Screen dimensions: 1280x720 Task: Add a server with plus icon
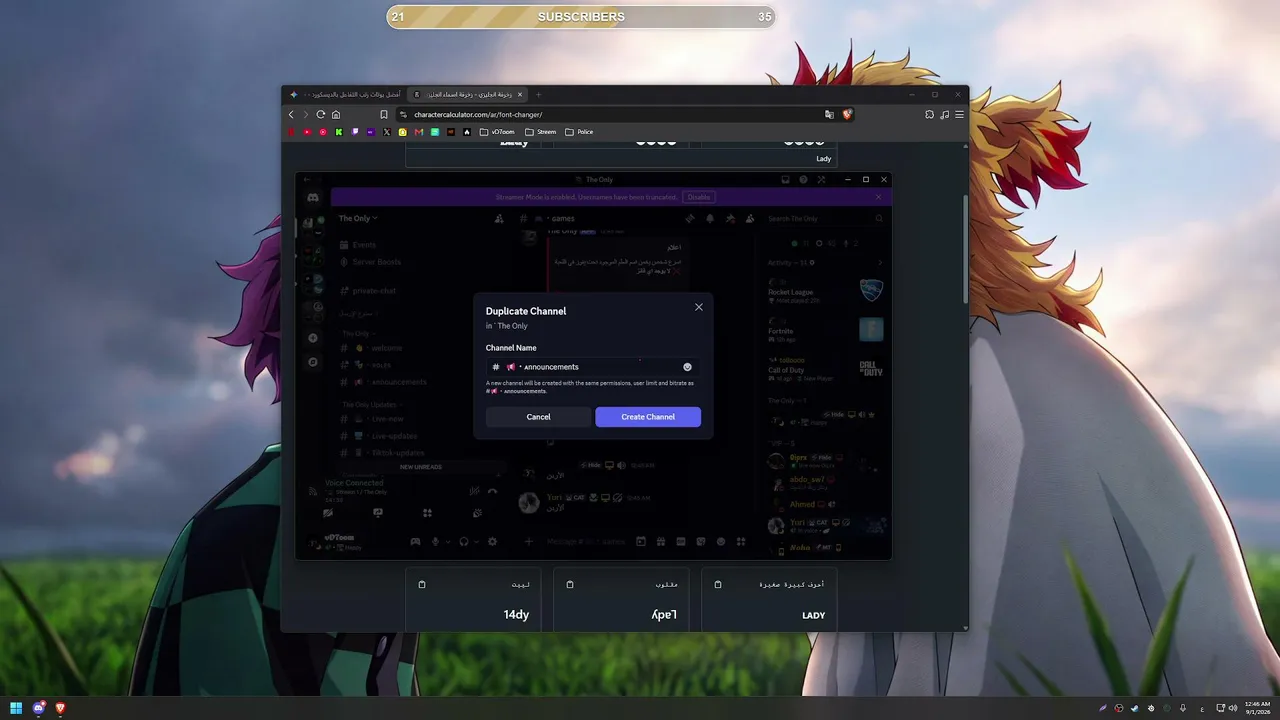click(x=313, y=338)
